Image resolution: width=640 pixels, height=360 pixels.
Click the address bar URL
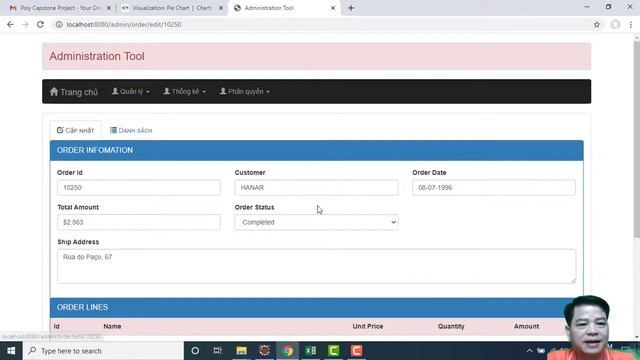[124, 24]
